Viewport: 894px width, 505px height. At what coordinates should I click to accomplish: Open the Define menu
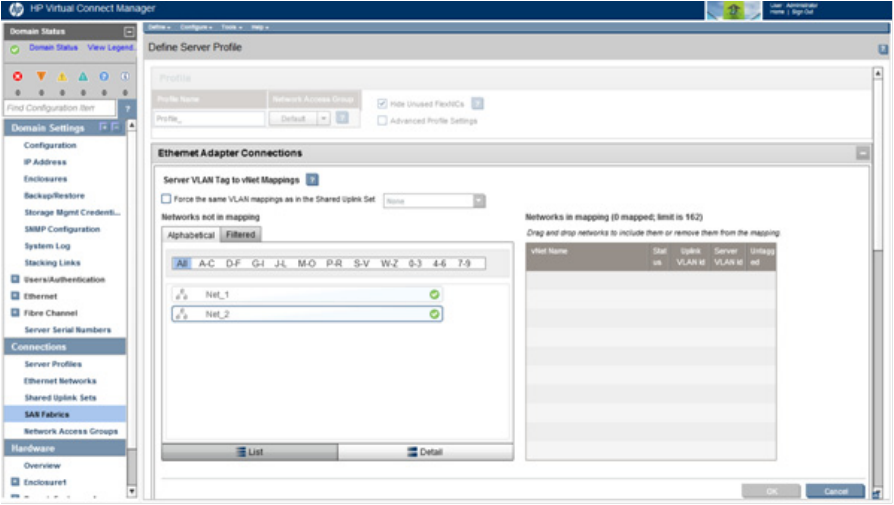[160, 27]
